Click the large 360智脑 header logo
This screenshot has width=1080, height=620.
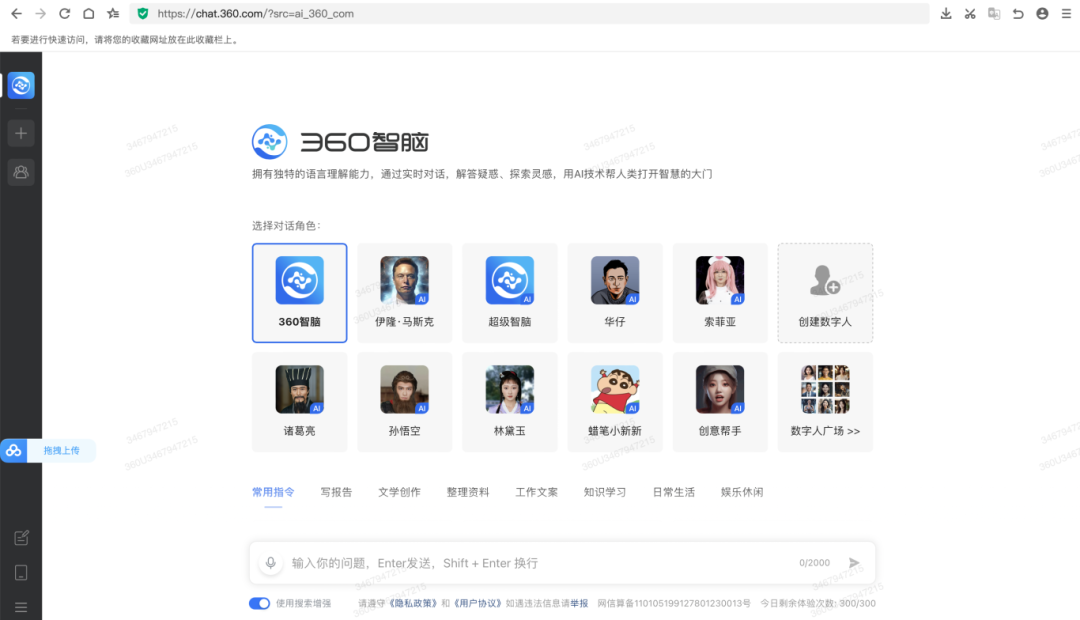click(x=340, y=142)
